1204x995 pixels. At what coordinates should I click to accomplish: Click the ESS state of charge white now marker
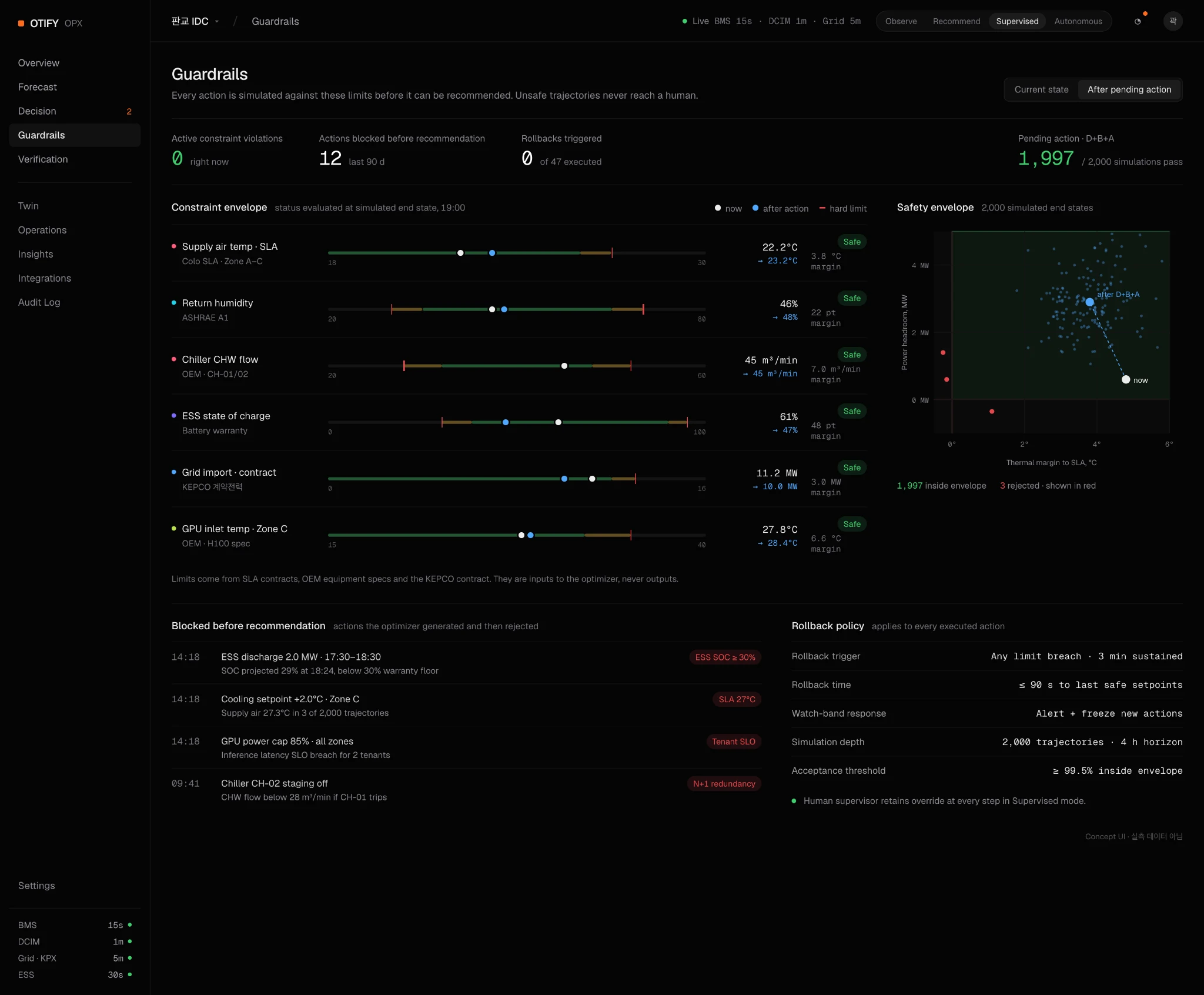pos(558,422)
